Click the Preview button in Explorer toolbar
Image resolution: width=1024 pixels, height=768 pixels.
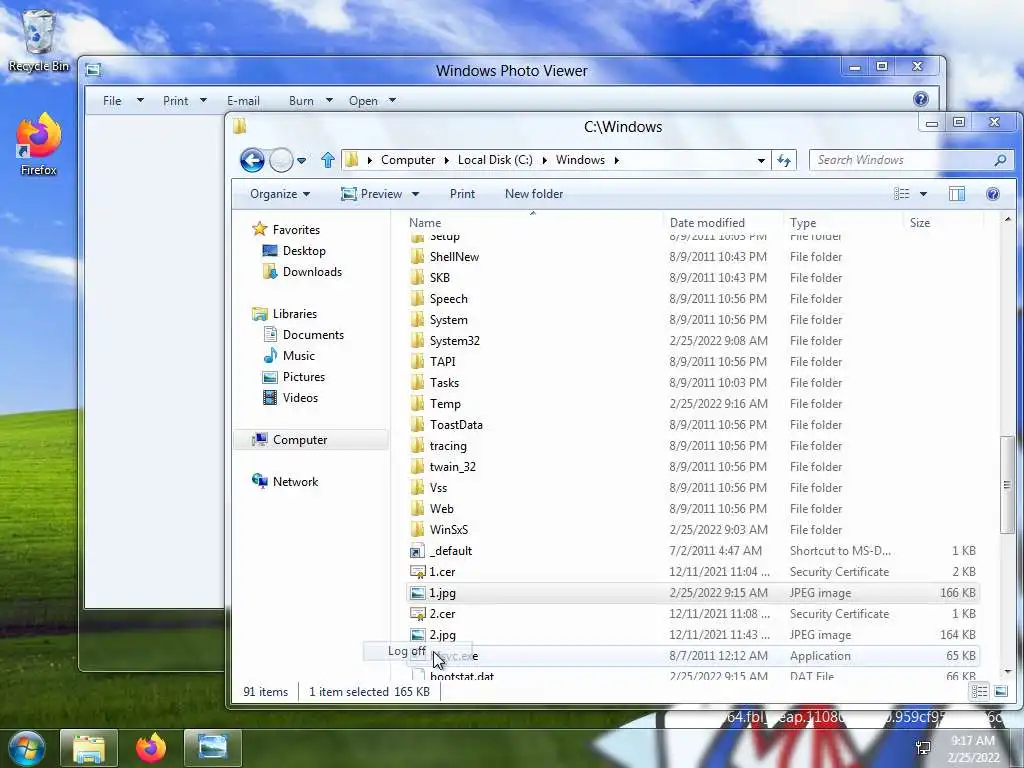(372, 194)
